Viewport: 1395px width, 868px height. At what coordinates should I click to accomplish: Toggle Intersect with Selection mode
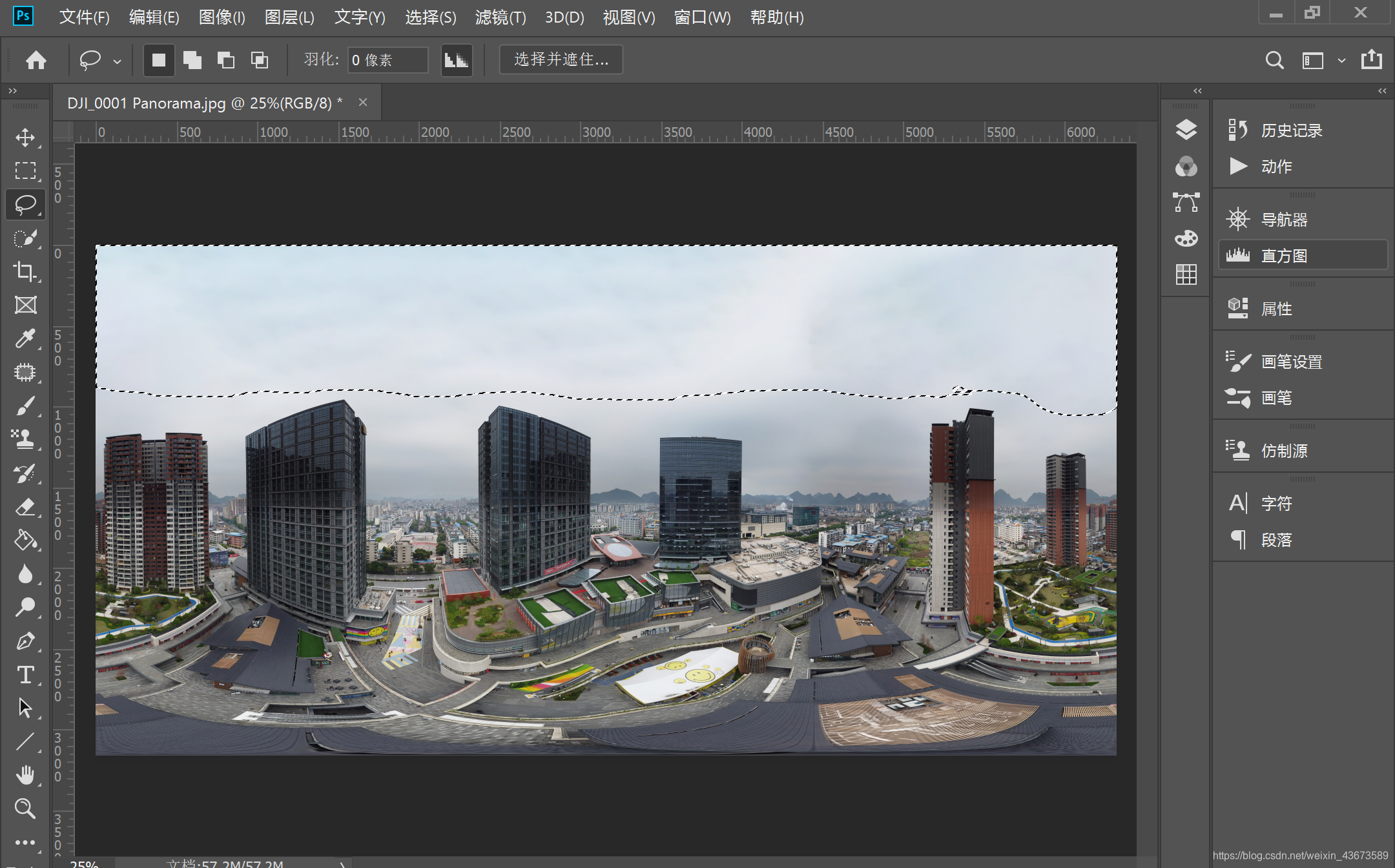[x=260, y=60]
